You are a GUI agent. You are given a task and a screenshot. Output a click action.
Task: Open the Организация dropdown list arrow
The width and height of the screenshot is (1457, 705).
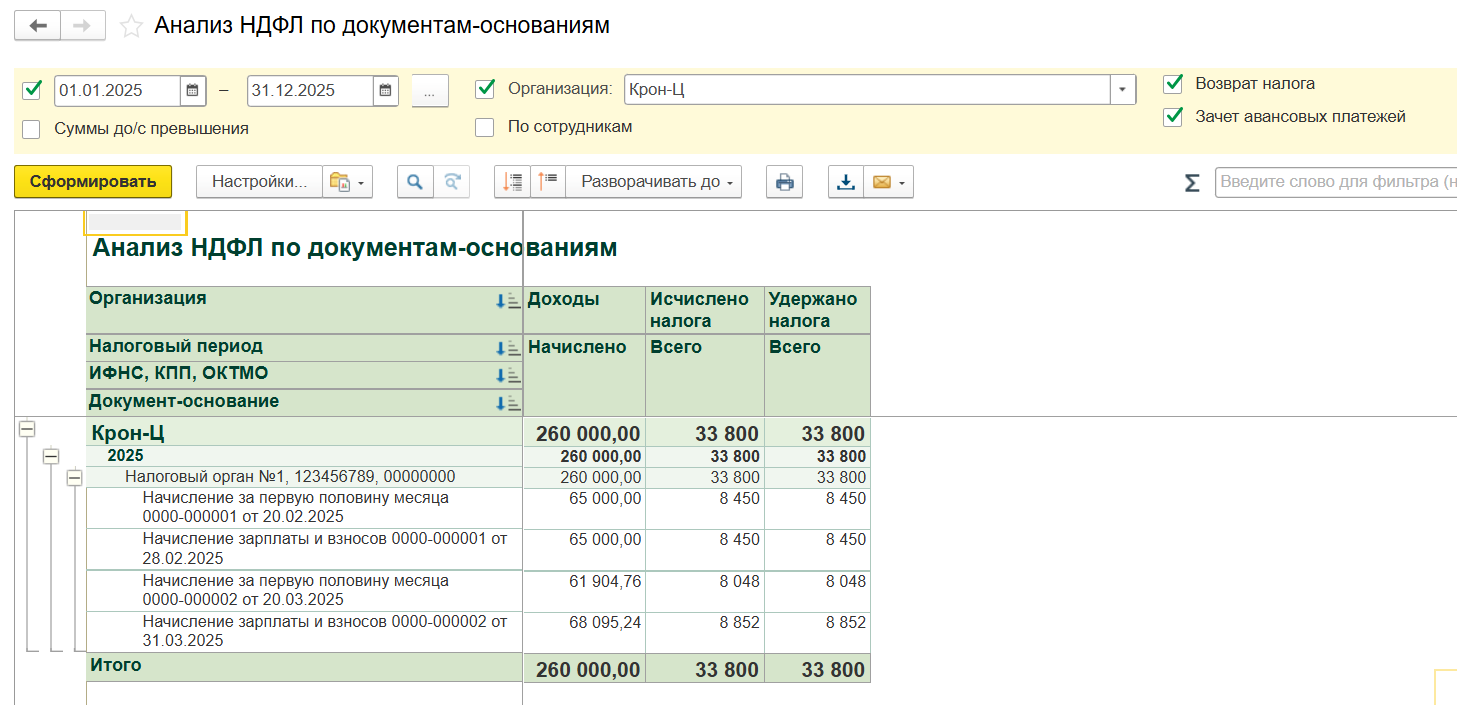point(1123,90)
